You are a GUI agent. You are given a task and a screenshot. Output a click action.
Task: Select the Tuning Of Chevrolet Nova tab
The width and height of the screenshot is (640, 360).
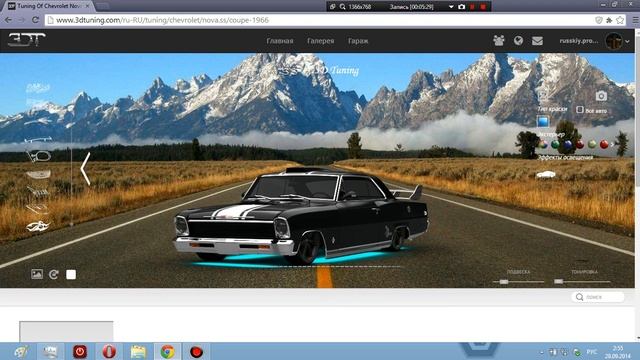click(x=48, y=6)
